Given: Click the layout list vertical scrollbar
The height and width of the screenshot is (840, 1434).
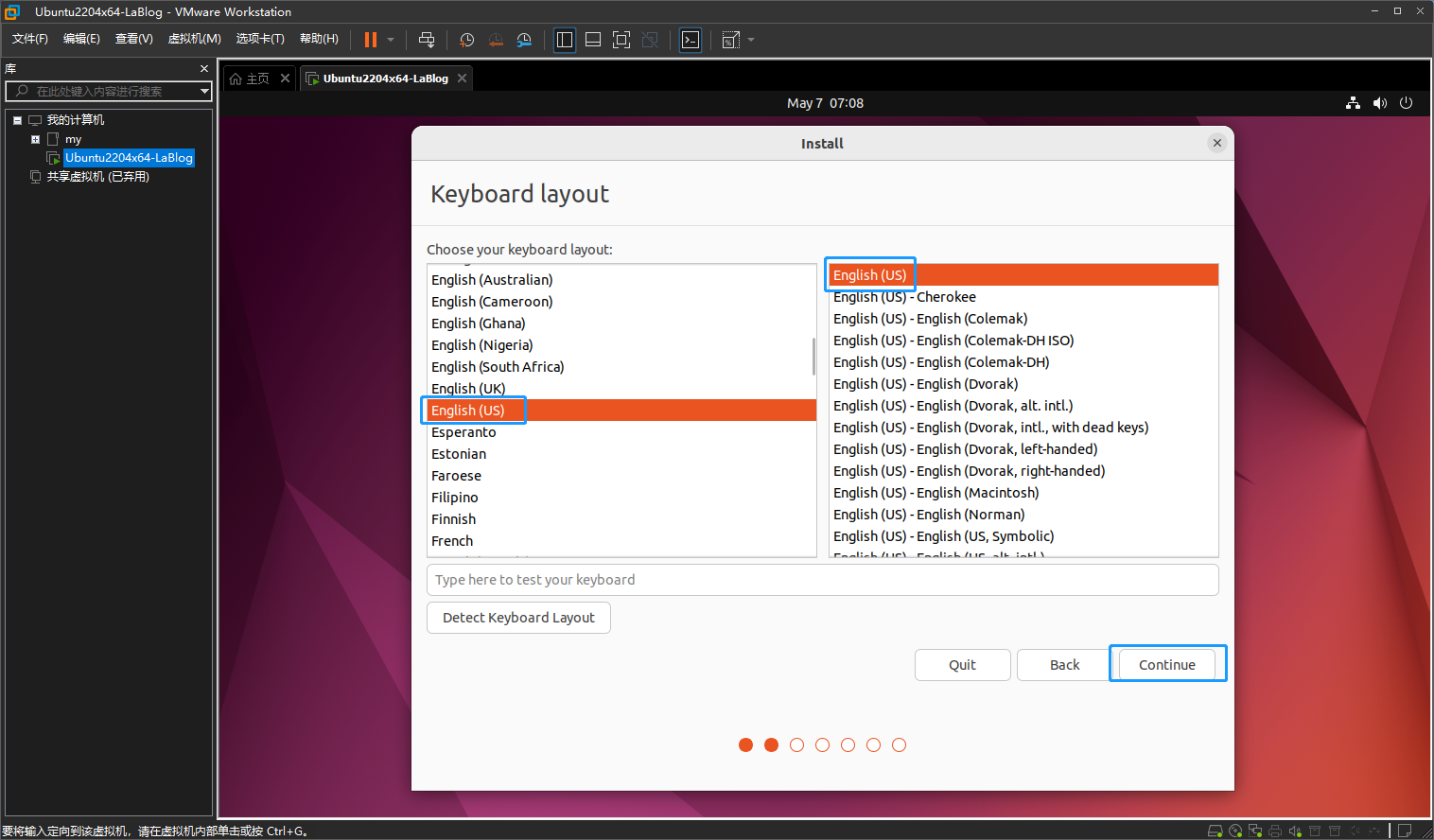Looking at the screenshot, I should point(813,357).
